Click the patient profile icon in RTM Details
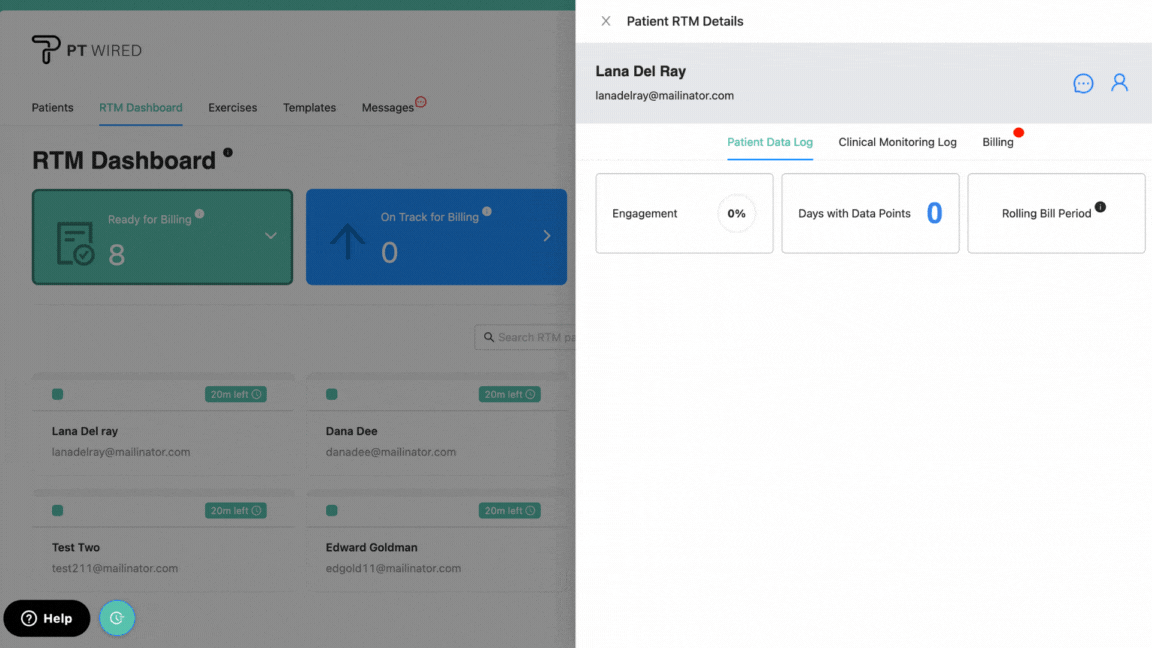Screen dimensions: 1152x648 tap(1119, 83)
